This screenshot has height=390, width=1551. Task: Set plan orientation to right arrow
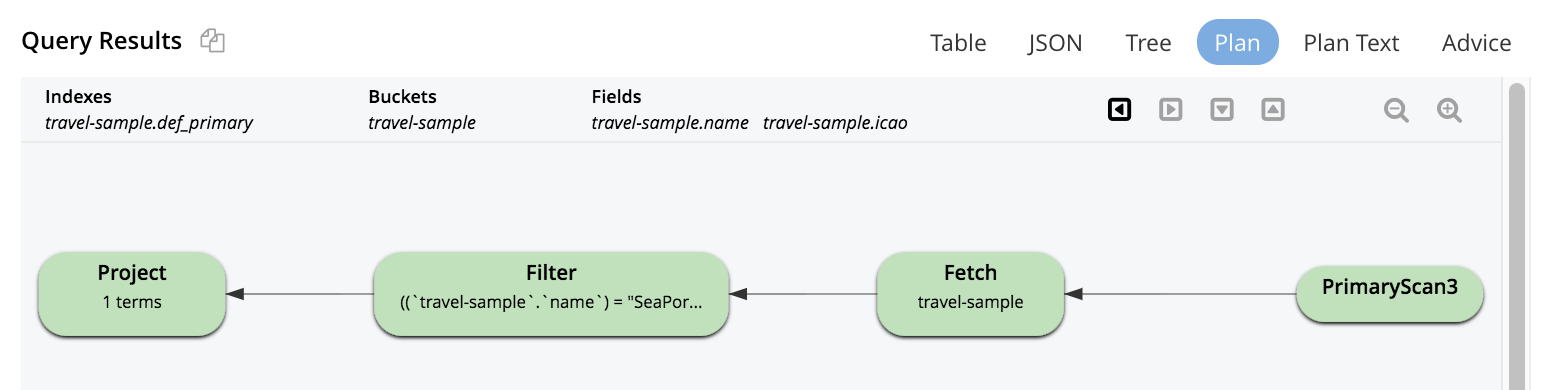[x=1171, y=109]
